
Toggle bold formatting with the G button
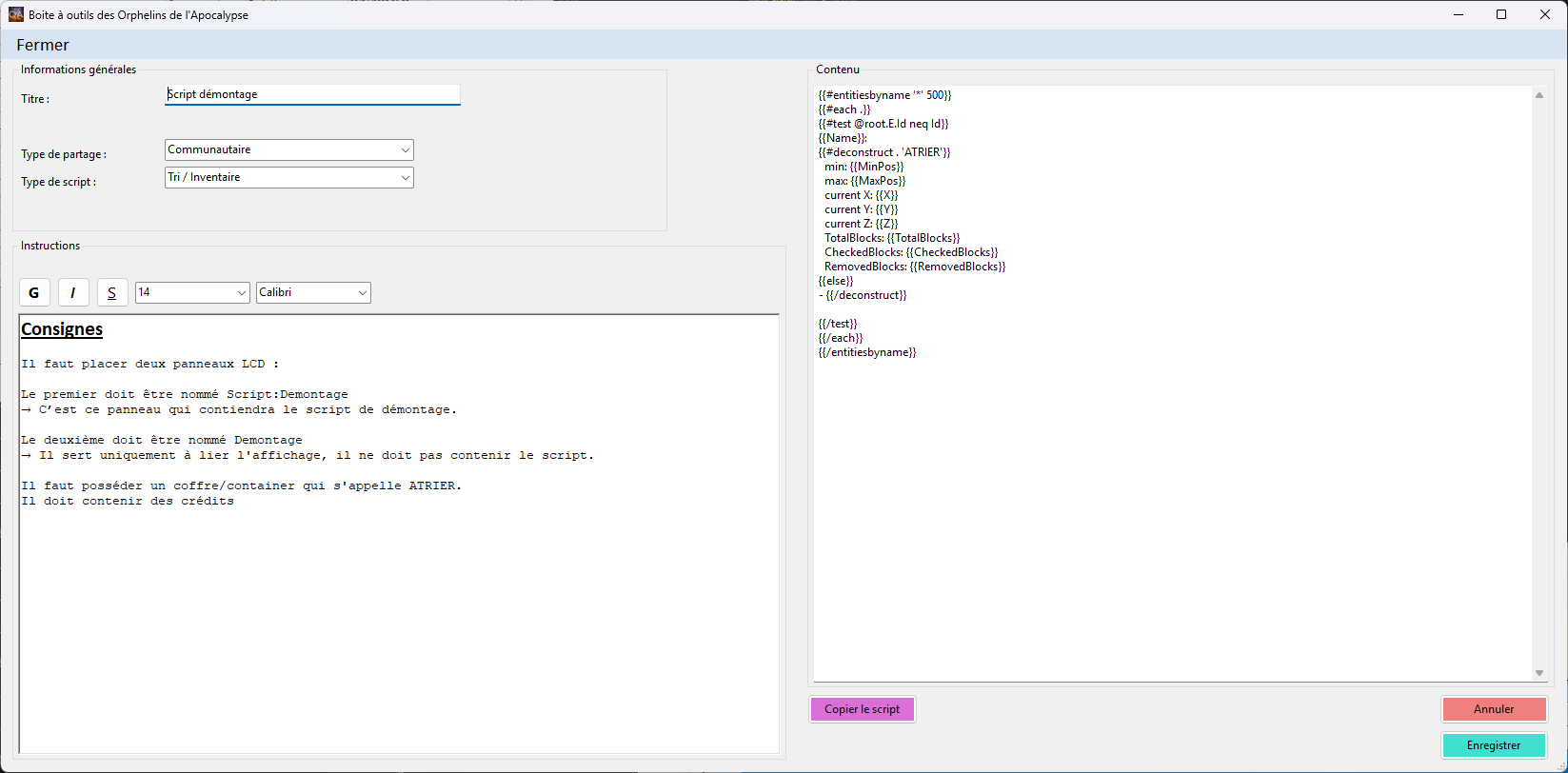(x=34, y=293)
